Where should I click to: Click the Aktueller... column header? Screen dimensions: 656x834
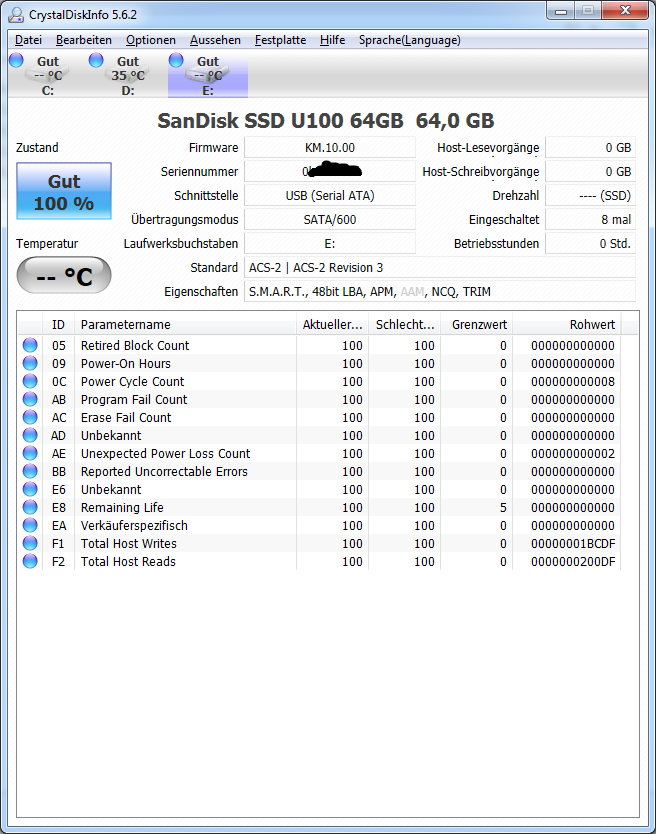[333, 324]
